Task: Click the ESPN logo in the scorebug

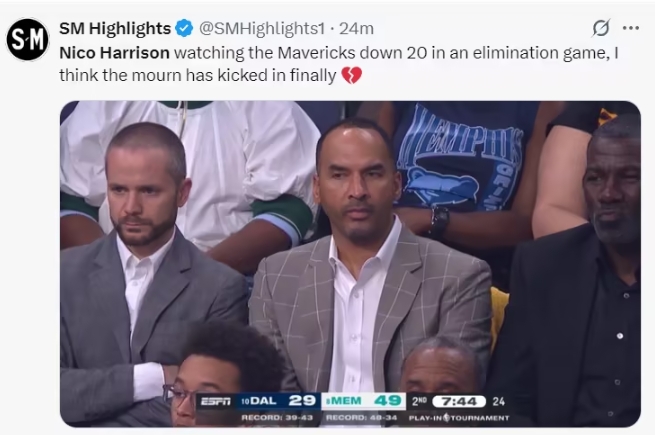Action: [215, 401]
